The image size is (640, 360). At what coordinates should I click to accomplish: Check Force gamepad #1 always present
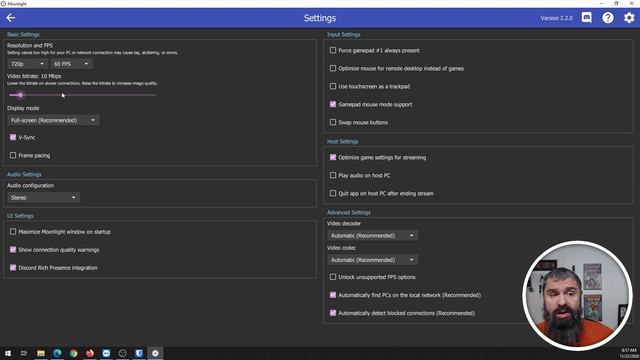[333, 51]
